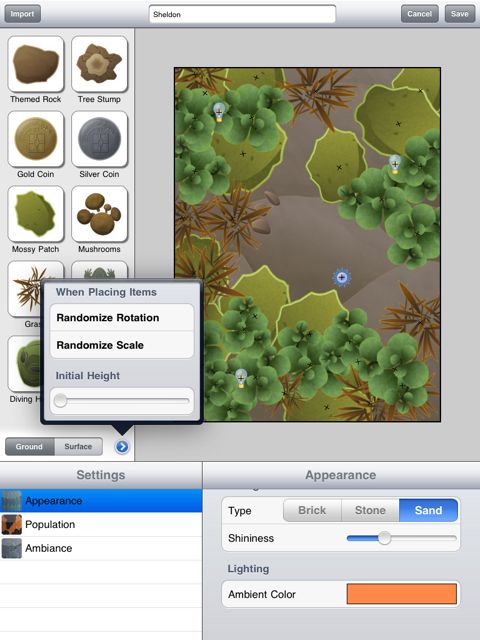Image resolution: width=480 pixels, height=640 pixels.
Task: Set ground type to Stone
Action: [370, 510]
